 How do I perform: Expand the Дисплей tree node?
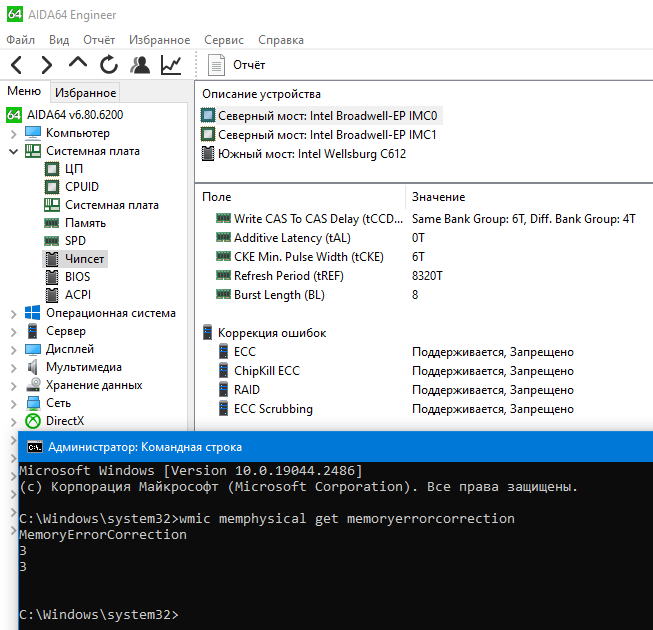13,350
